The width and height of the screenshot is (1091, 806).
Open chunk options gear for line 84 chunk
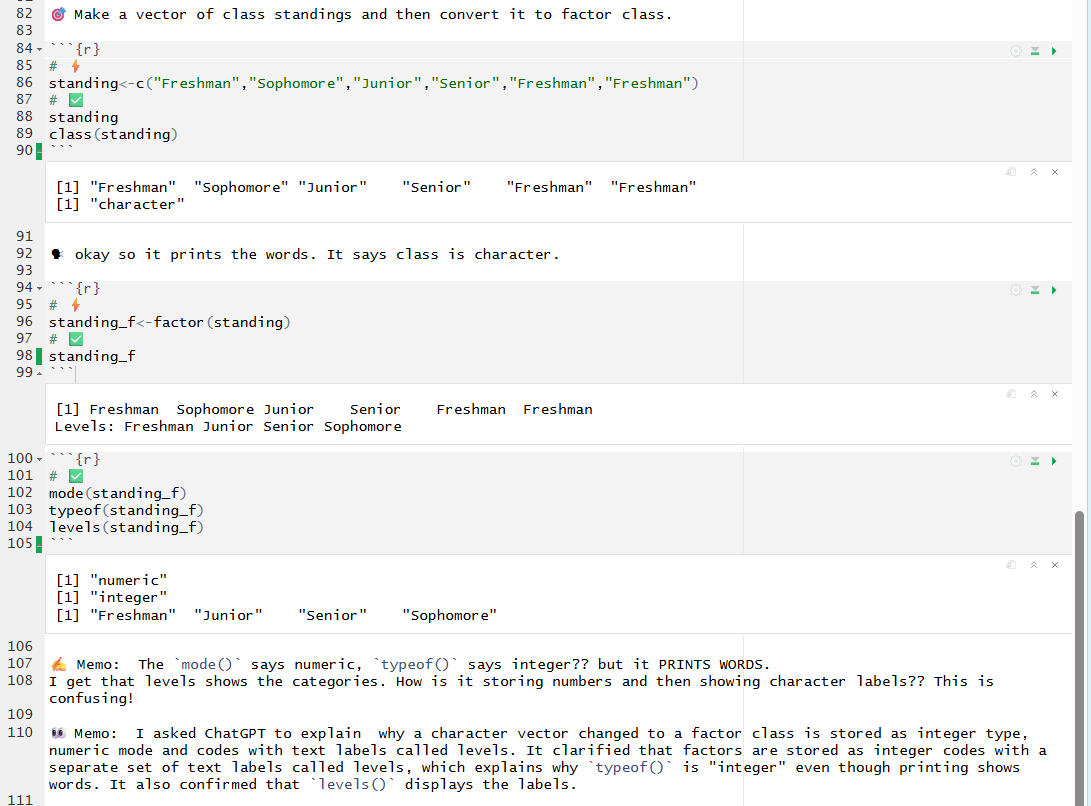(1016, 51)
